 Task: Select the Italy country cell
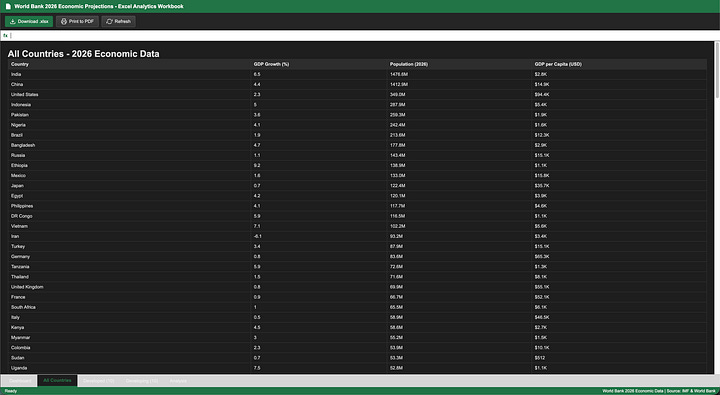pos(129,317)
